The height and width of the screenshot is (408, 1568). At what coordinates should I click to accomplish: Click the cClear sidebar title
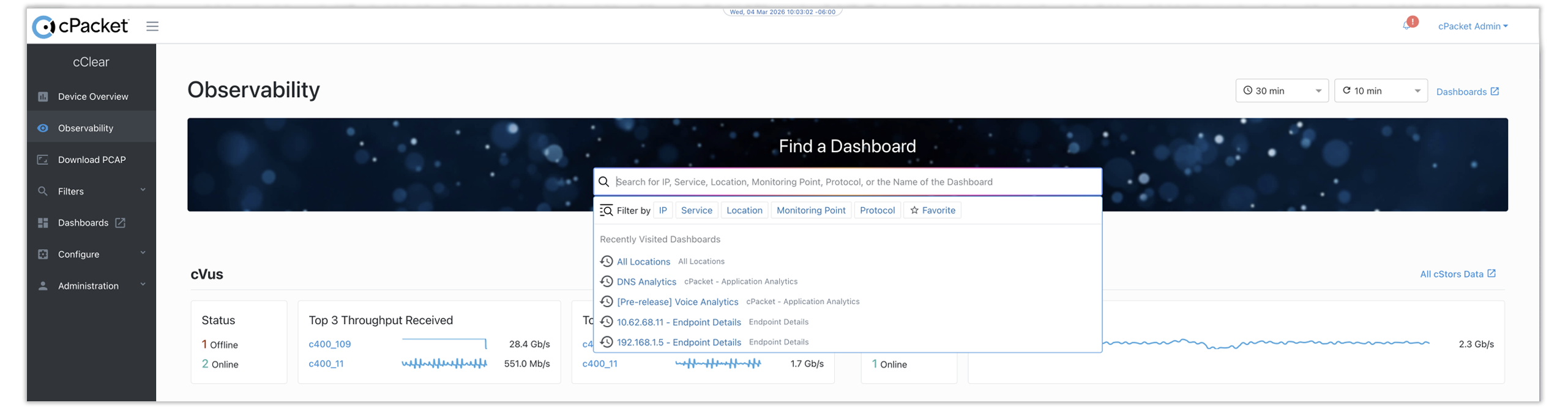[91, 62]
